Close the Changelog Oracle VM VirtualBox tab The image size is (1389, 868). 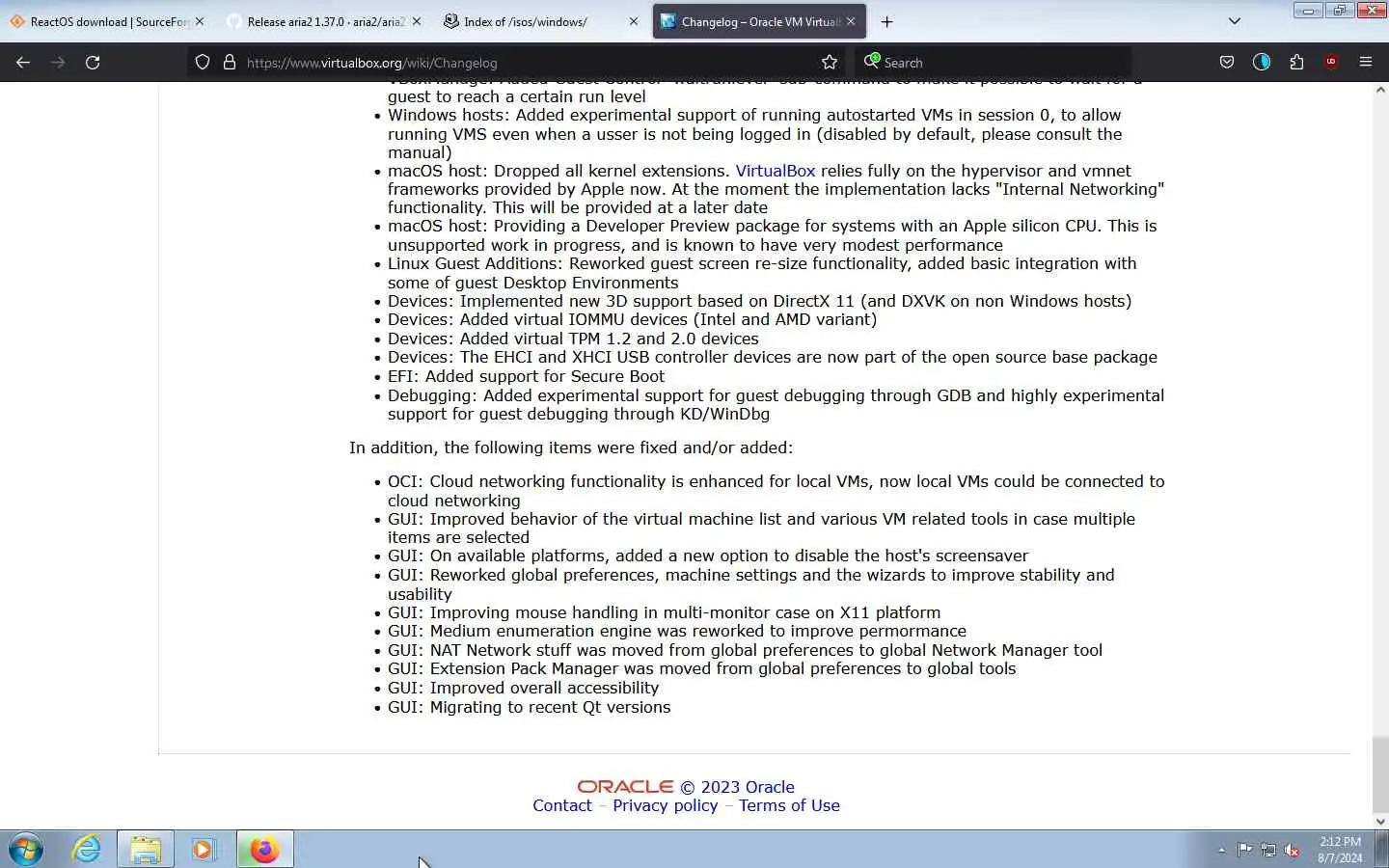click(851, 21)
